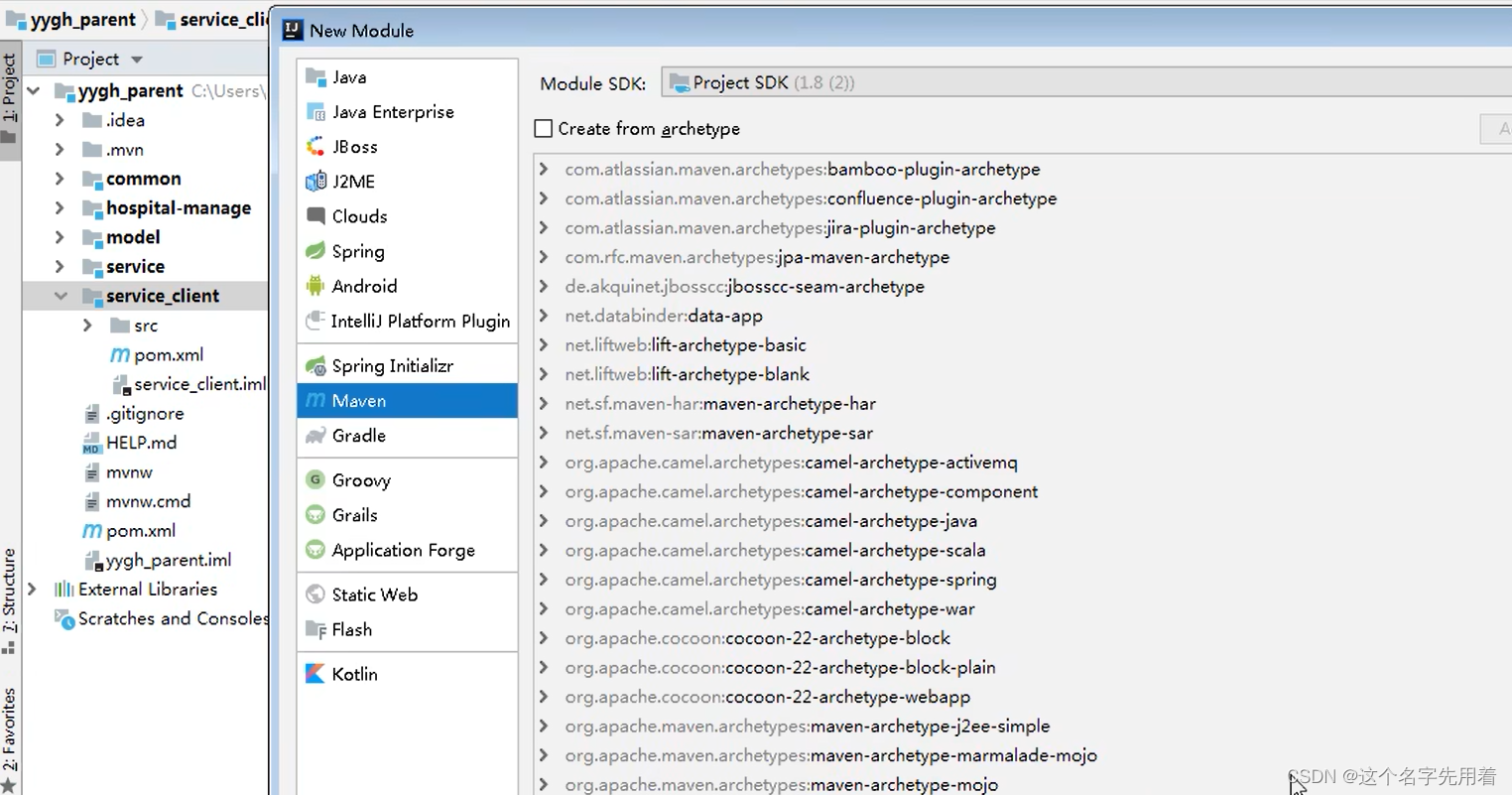Choose the JBoss module icon
The image size is (1512, 795).
point(315,147)
